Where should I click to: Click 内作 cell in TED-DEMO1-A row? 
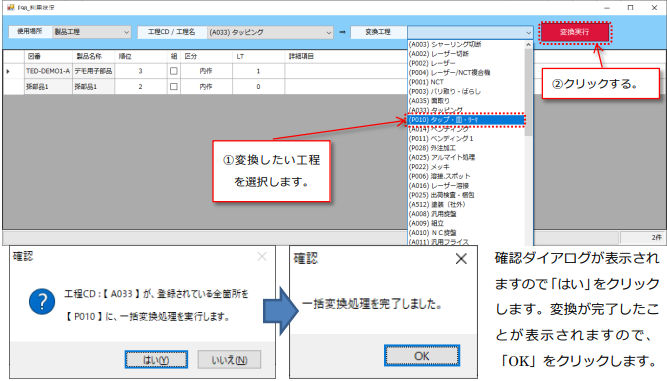click(x=206, y=71)
